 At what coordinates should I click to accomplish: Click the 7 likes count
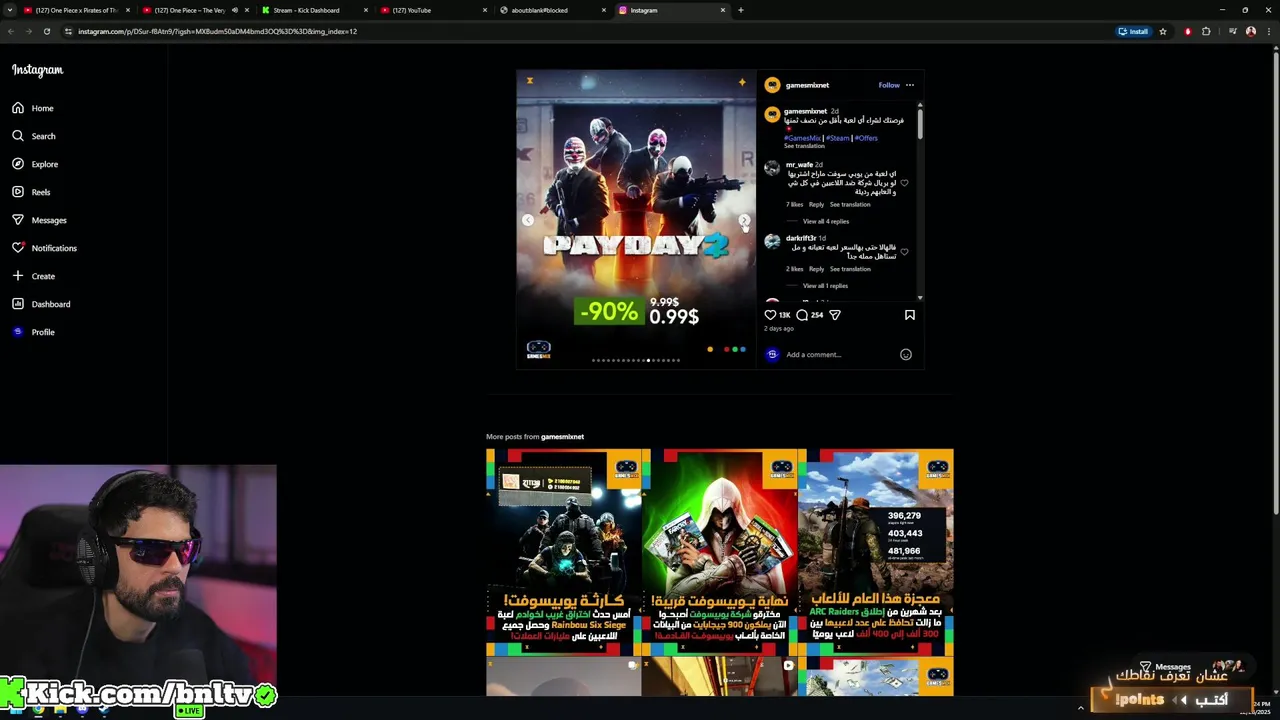794,204
